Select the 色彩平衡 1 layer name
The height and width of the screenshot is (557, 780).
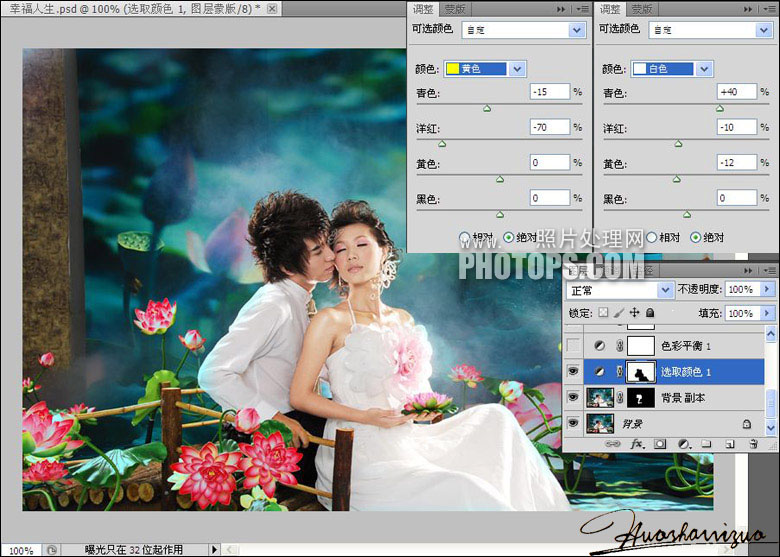pos(685,346)
